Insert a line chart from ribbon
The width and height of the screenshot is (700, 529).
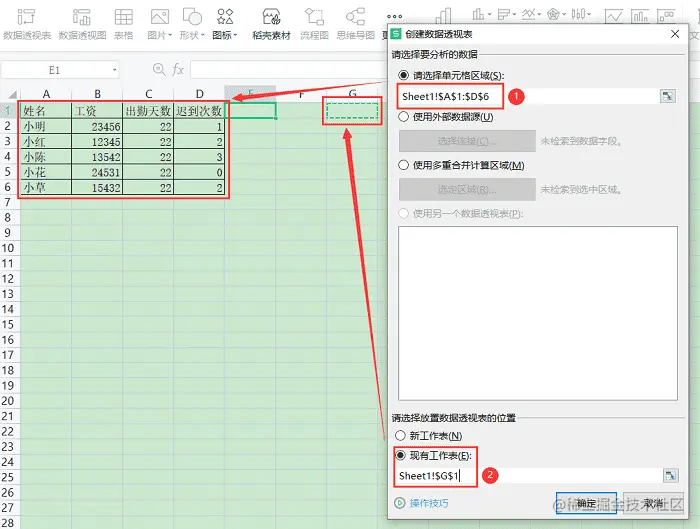528,14
